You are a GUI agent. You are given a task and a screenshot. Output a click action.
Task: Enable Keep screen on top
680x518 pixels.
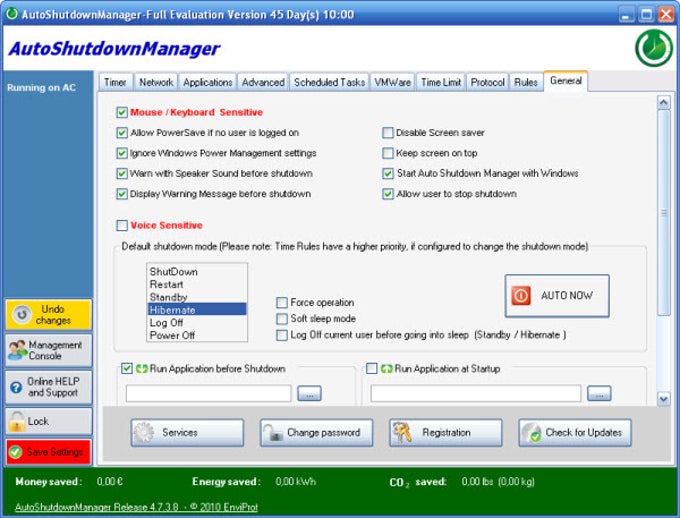click(388, 153)
